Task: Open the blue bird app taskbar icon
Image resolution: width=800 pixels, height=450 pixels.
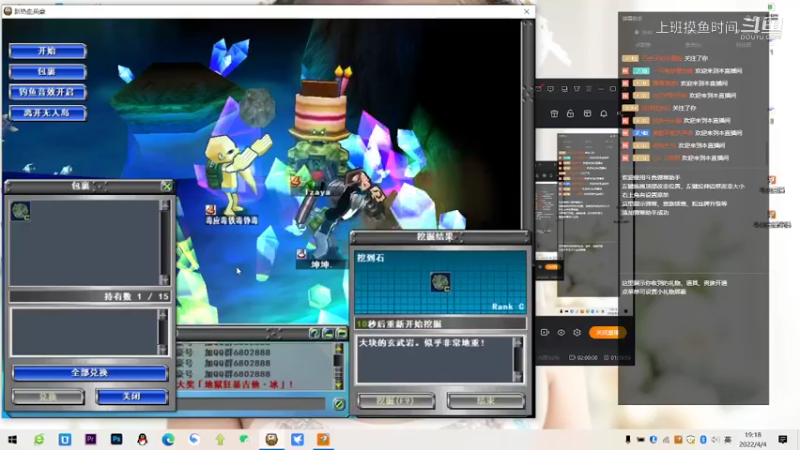Action: tap(297, 439)
